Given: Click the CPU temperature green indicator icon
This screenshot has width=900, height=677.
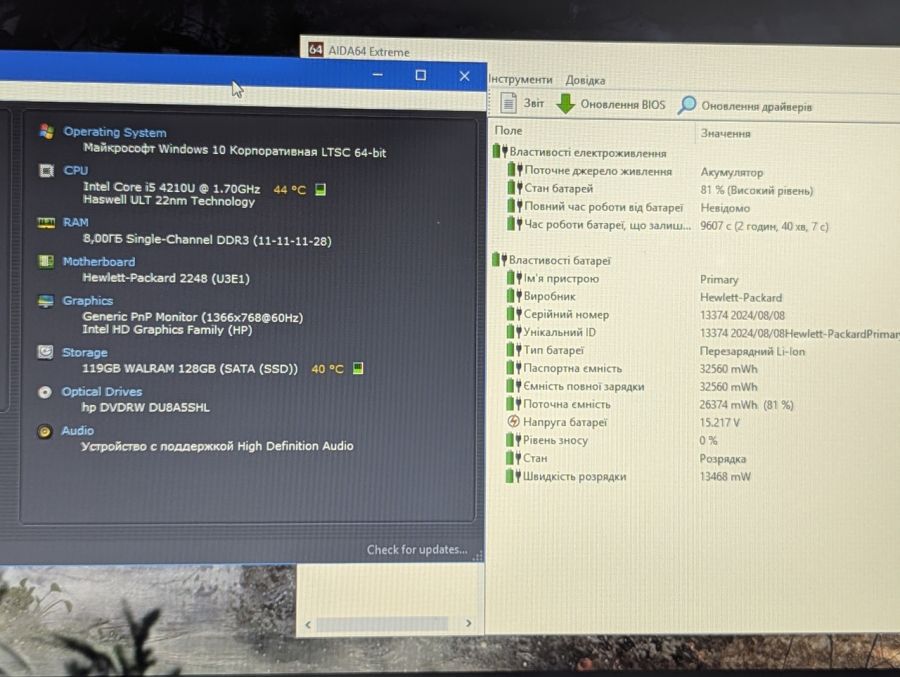Looking at the screenshot, I should pos(321,189).
